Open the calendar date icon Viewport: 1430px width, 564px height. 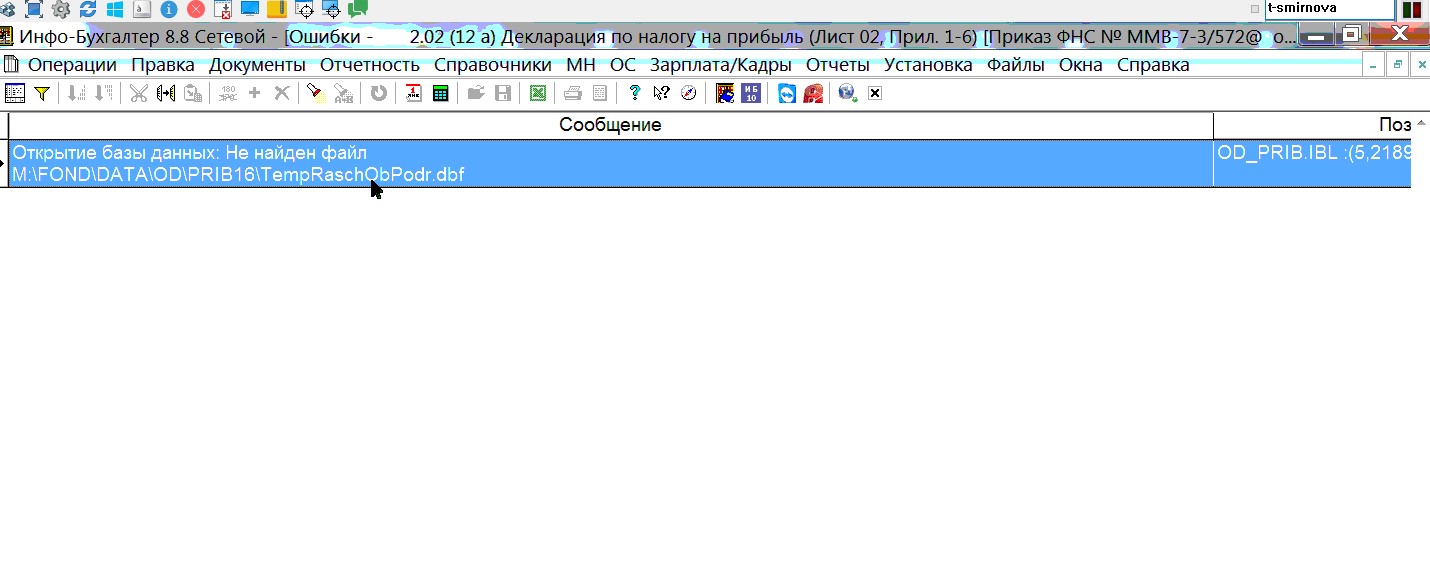pos(414,94)
